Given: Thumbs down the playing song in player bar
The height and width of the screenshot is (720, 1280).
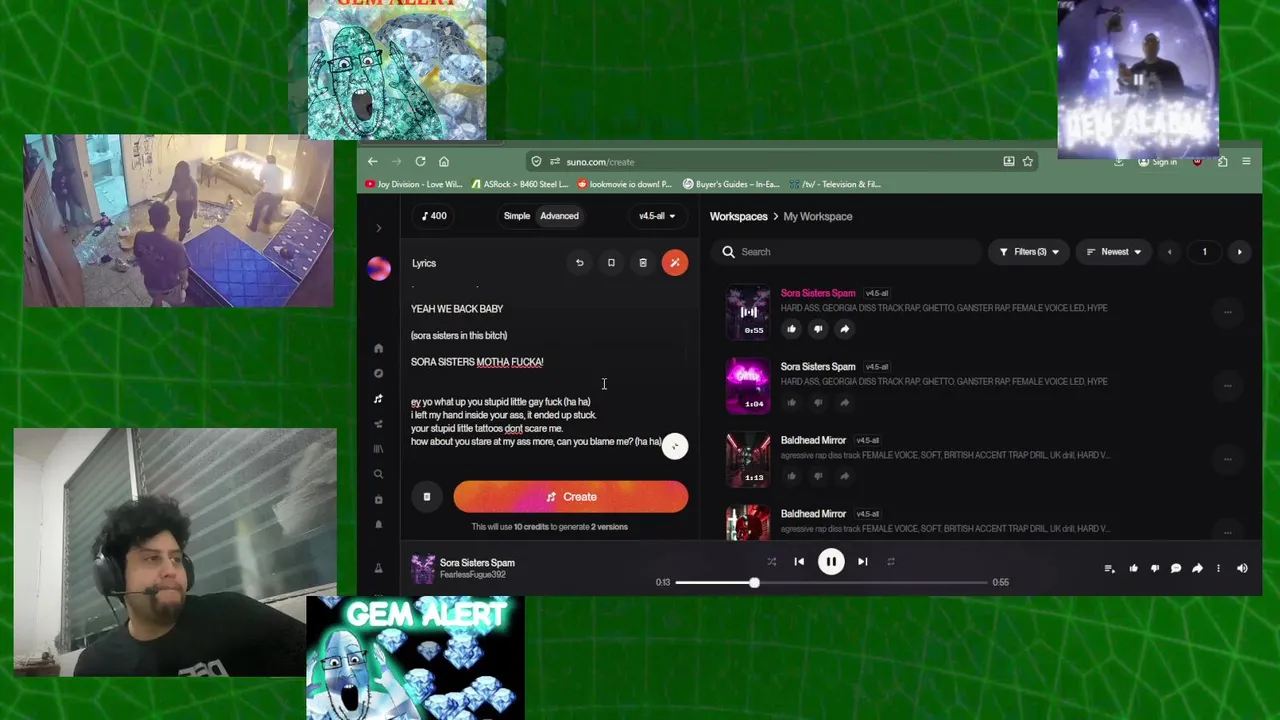Looking at the screenshot, I should click(x=1155, y=568).
